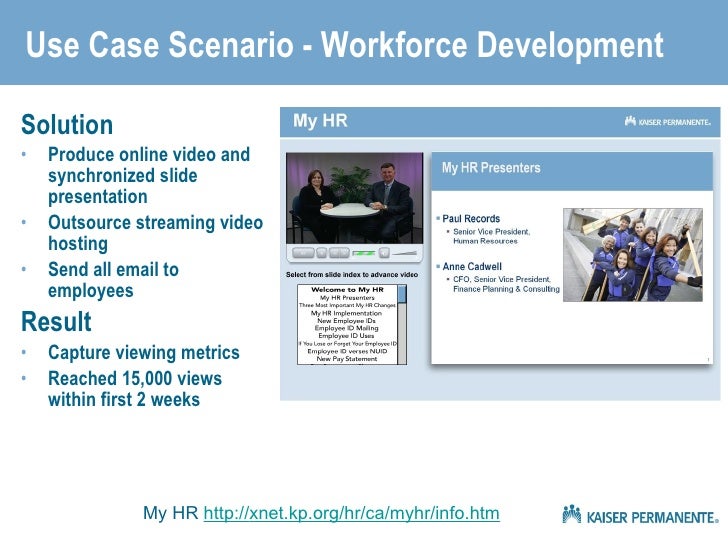Select 'New Employee IDs' in slide index
Viewport: 728px width, 546px height.
tap(346, 320)
